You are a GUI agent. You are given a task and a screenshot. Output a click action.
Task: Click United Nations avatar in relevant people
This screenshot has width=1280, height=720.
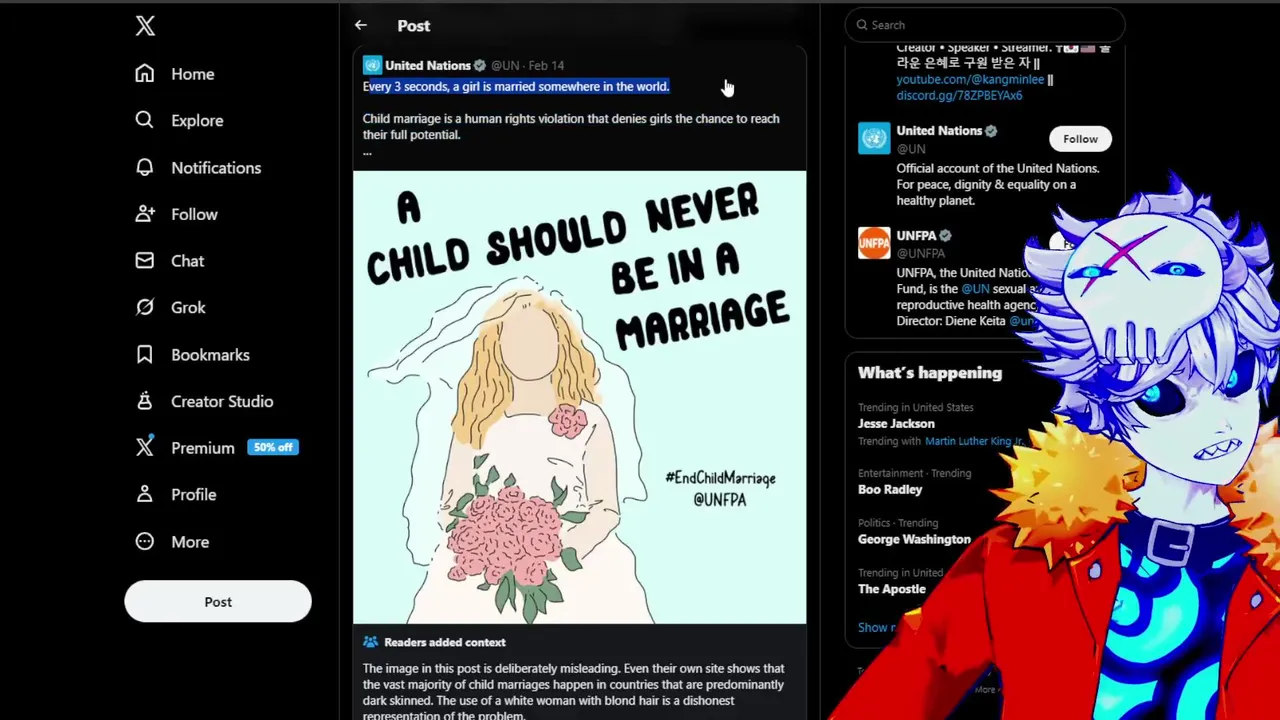[874, 138]
